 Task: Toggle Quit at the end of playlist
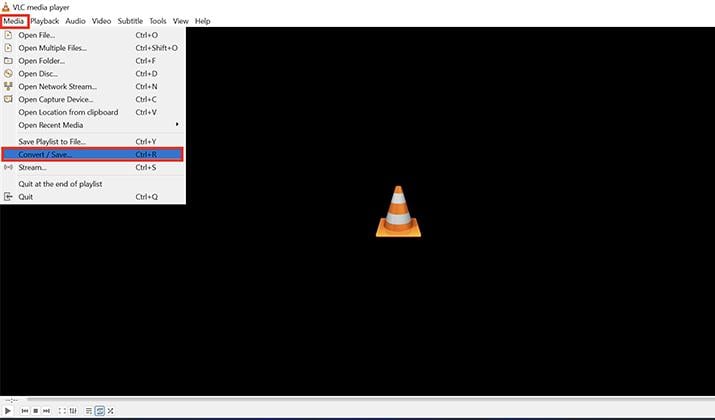[93, 184]
